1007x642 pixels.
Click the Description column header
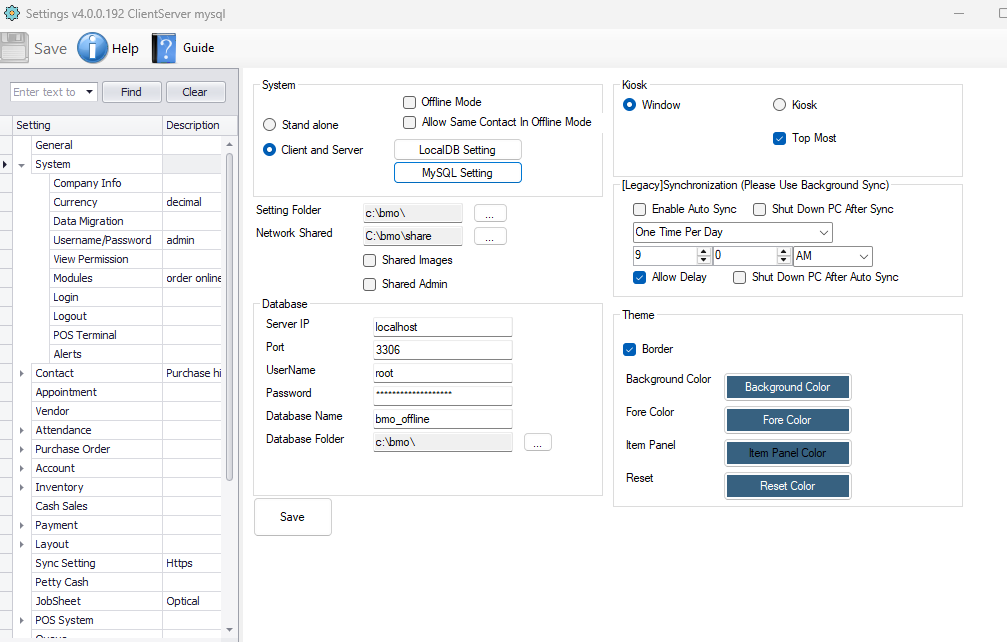(199, 125)
